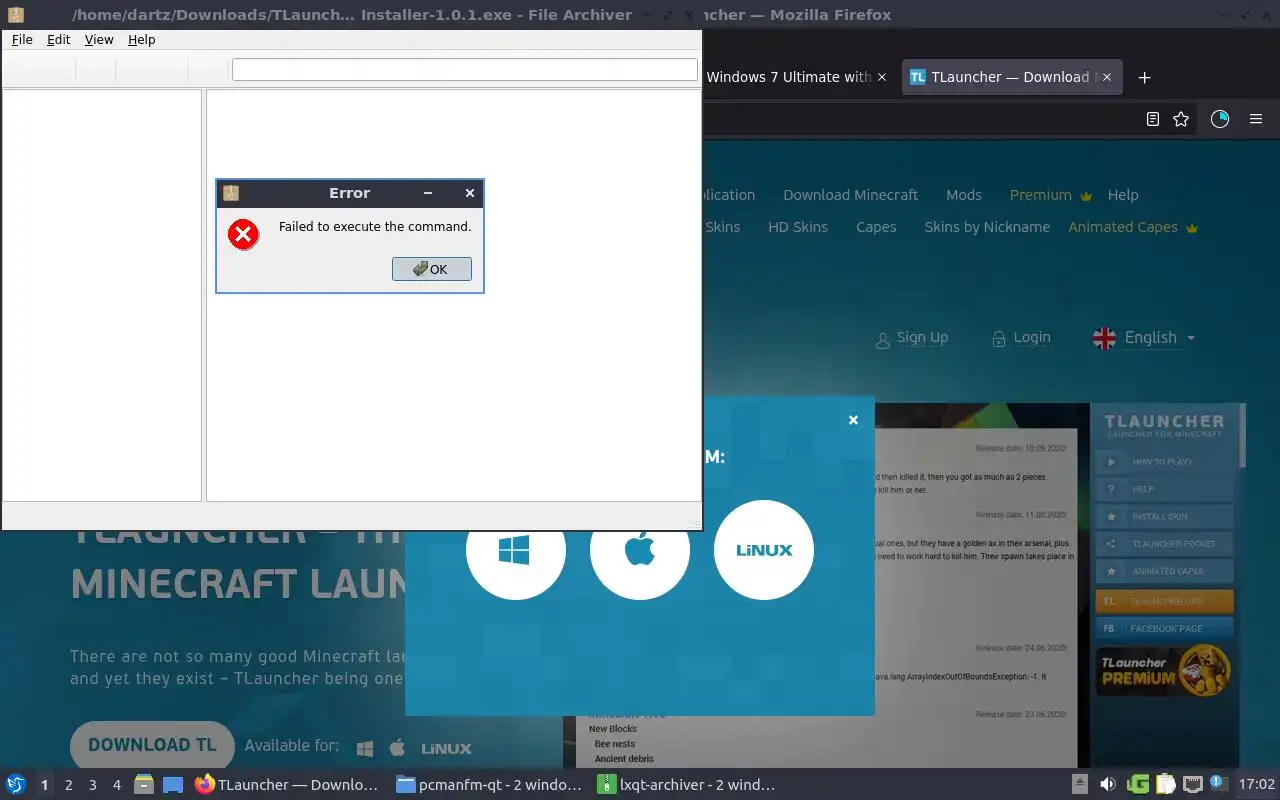This screenshot has height=800, width=1280.
Task: Open the Capes page link
Action: [876, 227]
